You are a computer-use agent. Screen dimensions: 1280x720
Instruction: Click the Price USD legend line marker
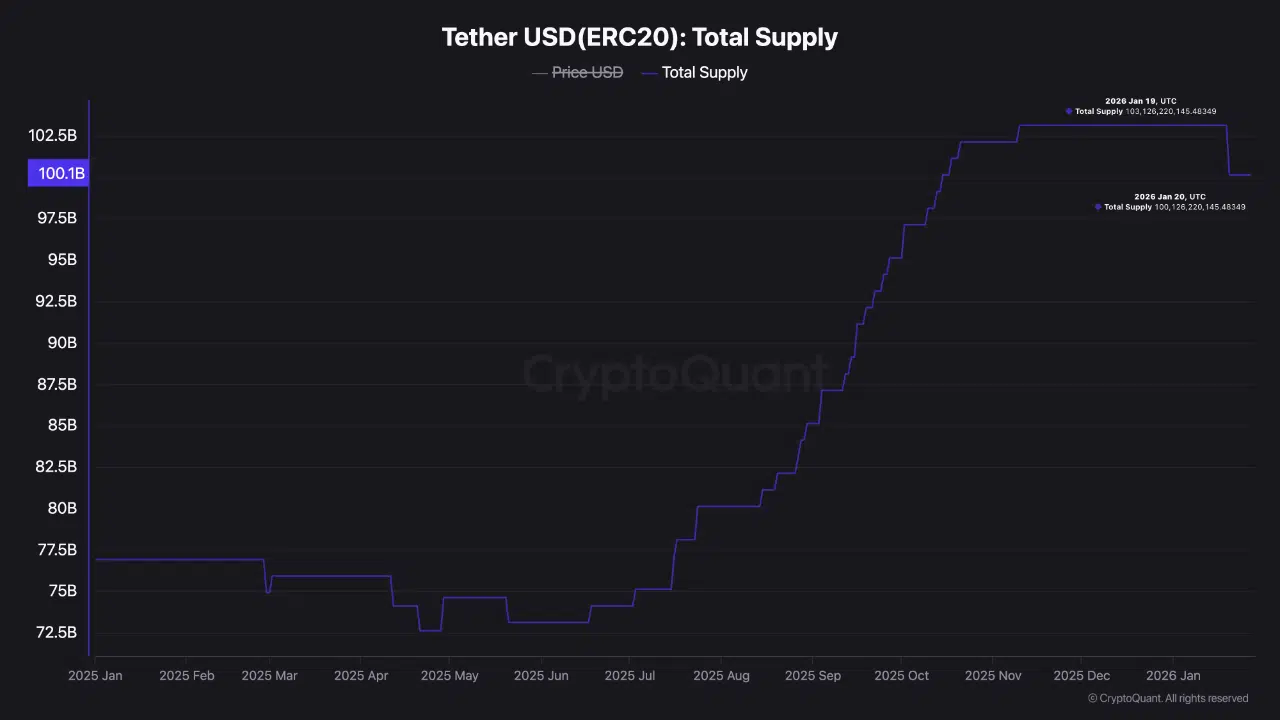coord(540,72)
